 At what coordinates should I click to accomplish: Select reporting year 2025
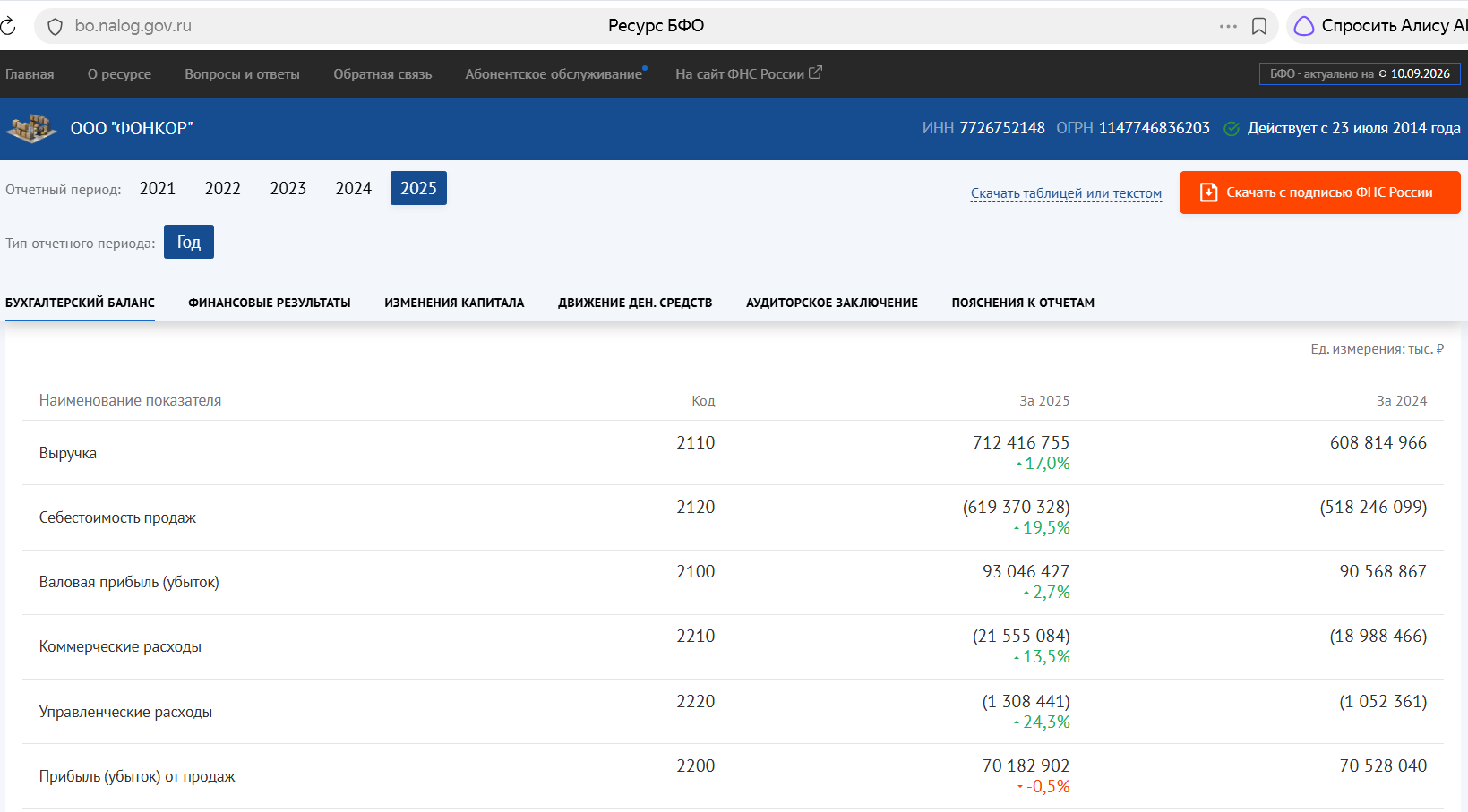(x=418, y=188)
